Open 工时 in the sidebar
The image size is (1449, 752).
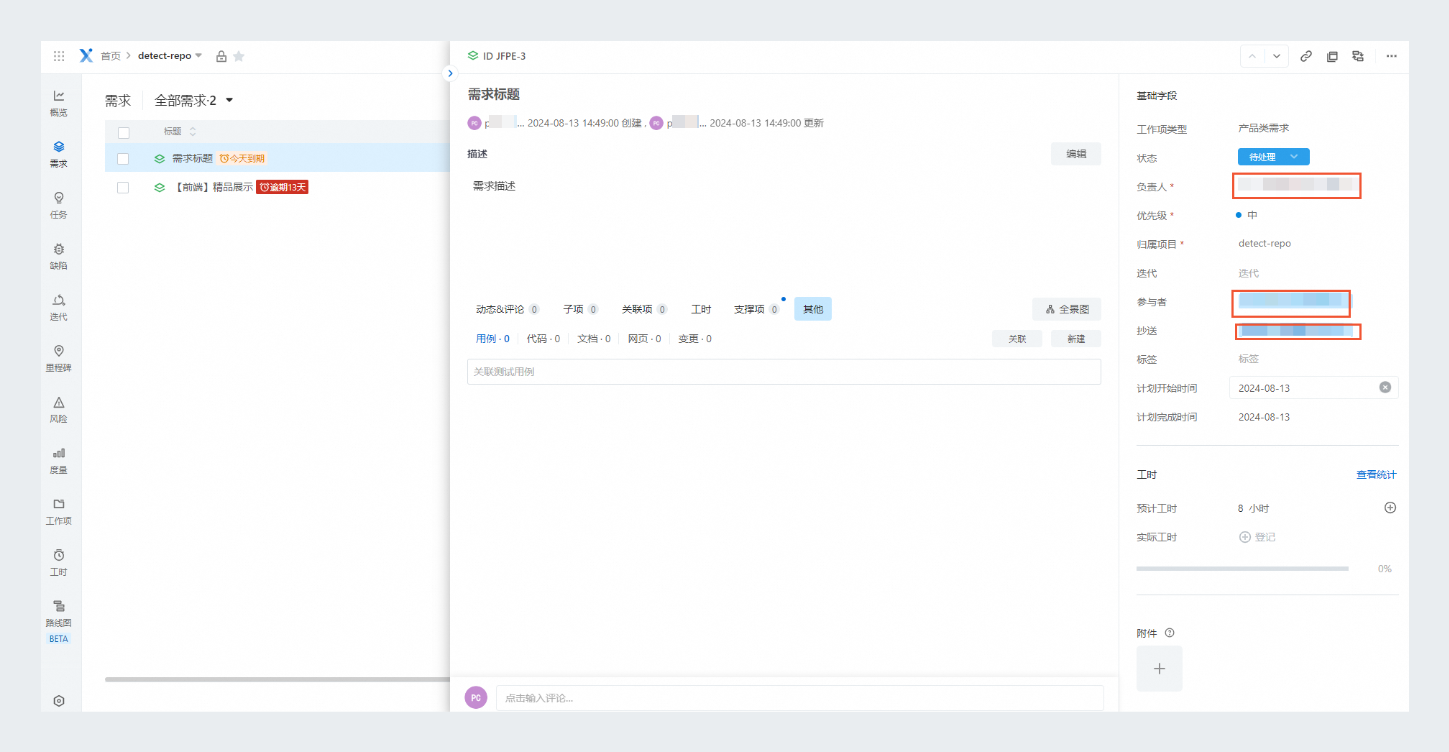click(59, 562)
